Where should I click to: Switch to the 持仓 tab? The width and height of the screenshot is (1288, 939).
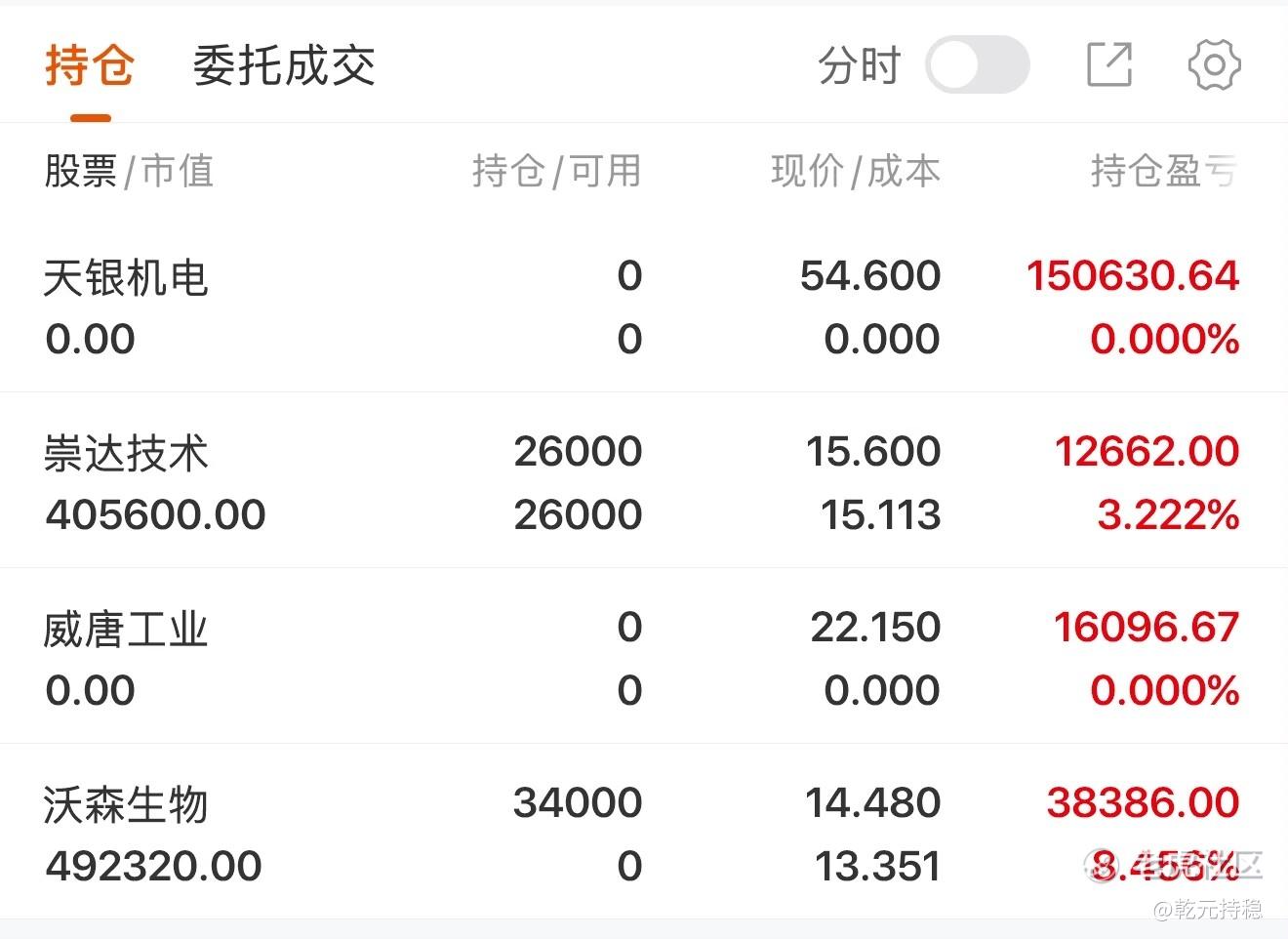pos(90,66)
